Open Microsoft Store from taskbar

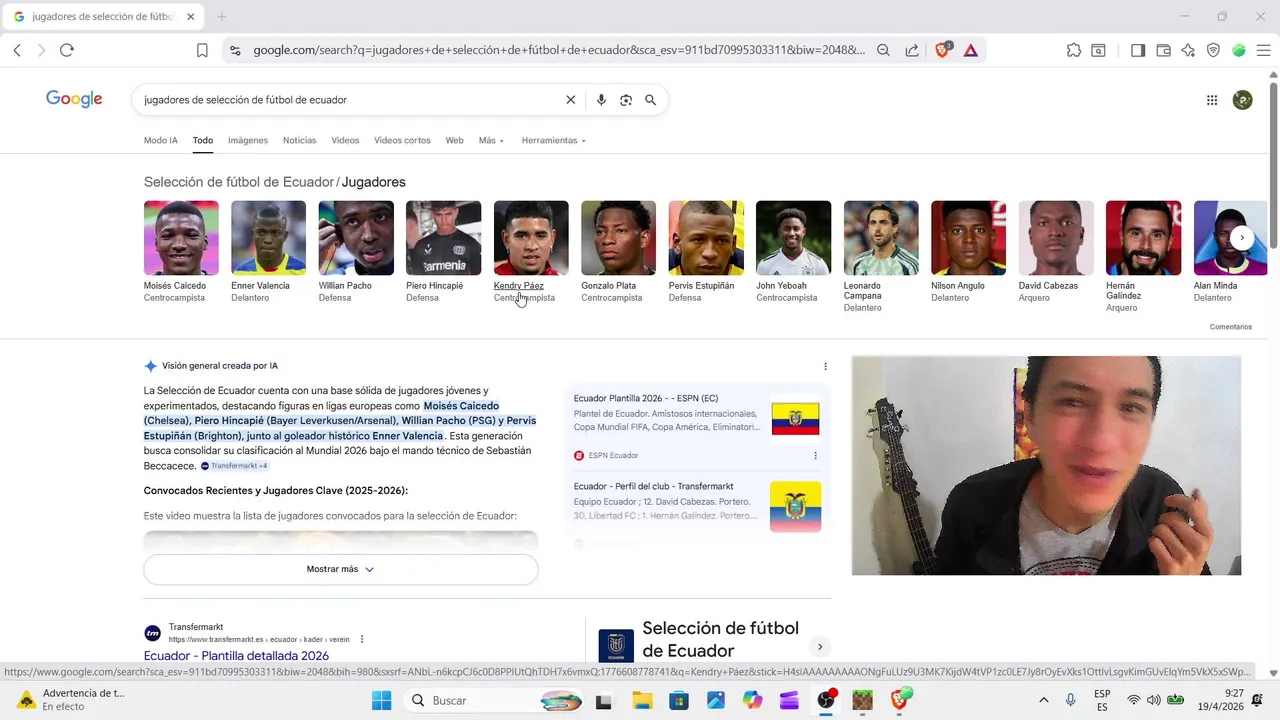(x=678, y=700)
